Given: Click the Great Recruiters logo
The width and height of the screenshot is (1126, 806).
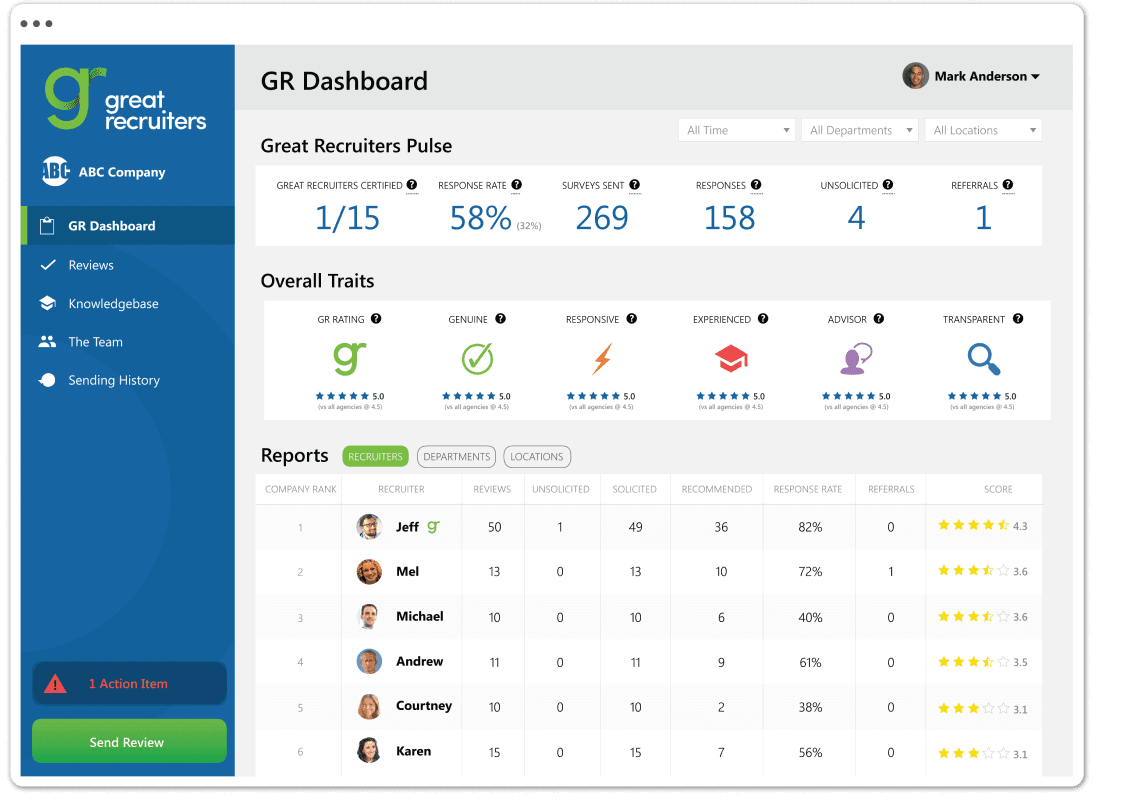Looking at the screenshot, I should pos(126,99).
